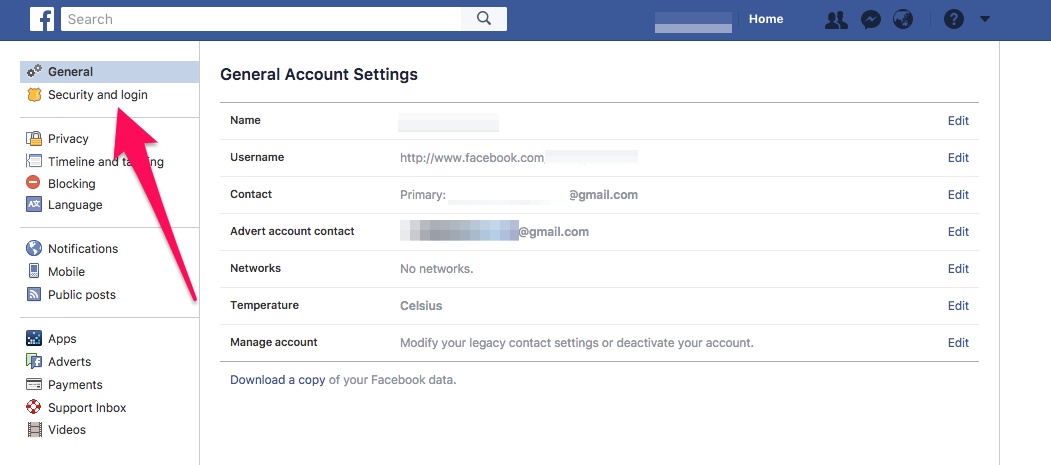
Task: Open the notifications globe icon
Action: pos(904,19)
